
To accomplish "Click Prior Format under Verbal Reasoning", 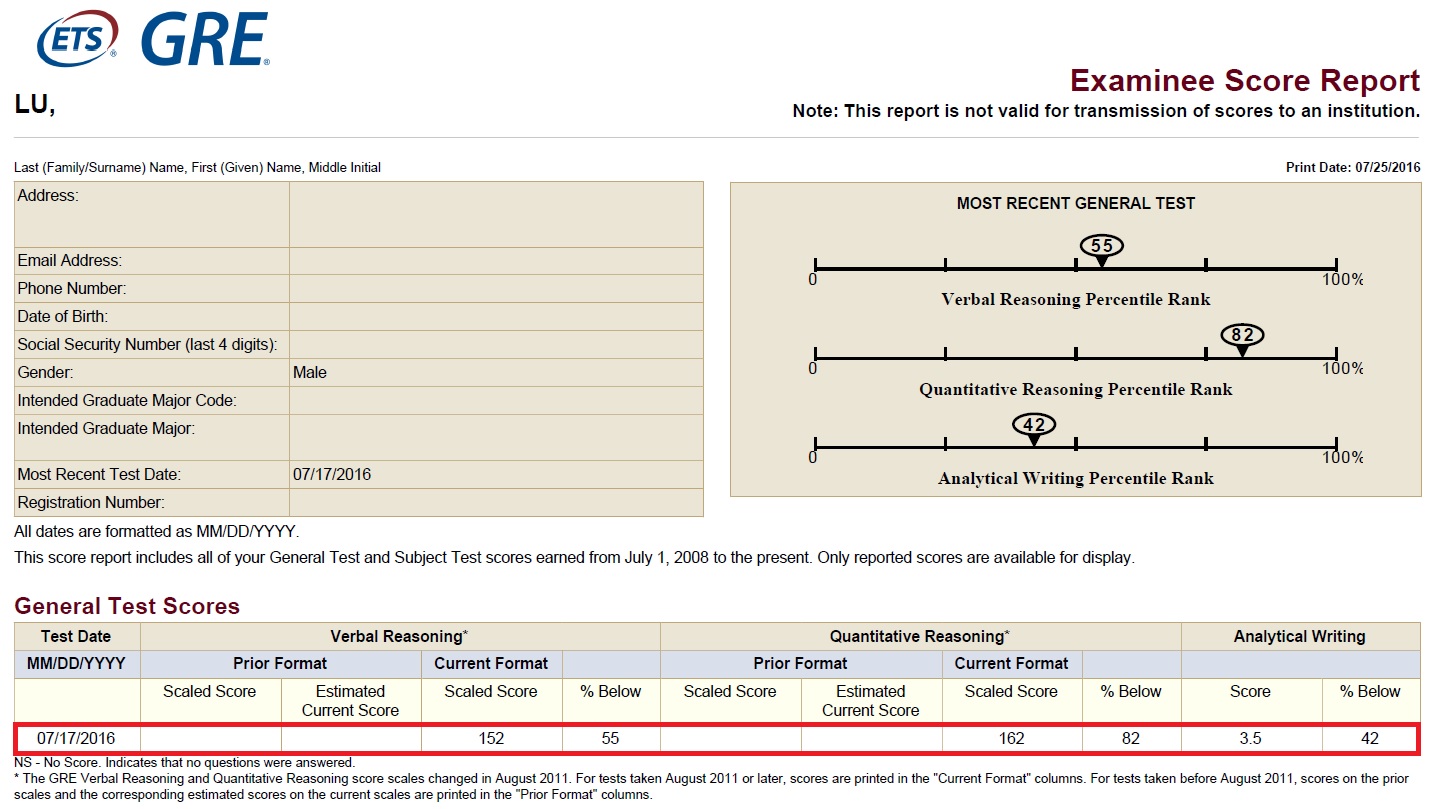I will (x=280, y=664).
